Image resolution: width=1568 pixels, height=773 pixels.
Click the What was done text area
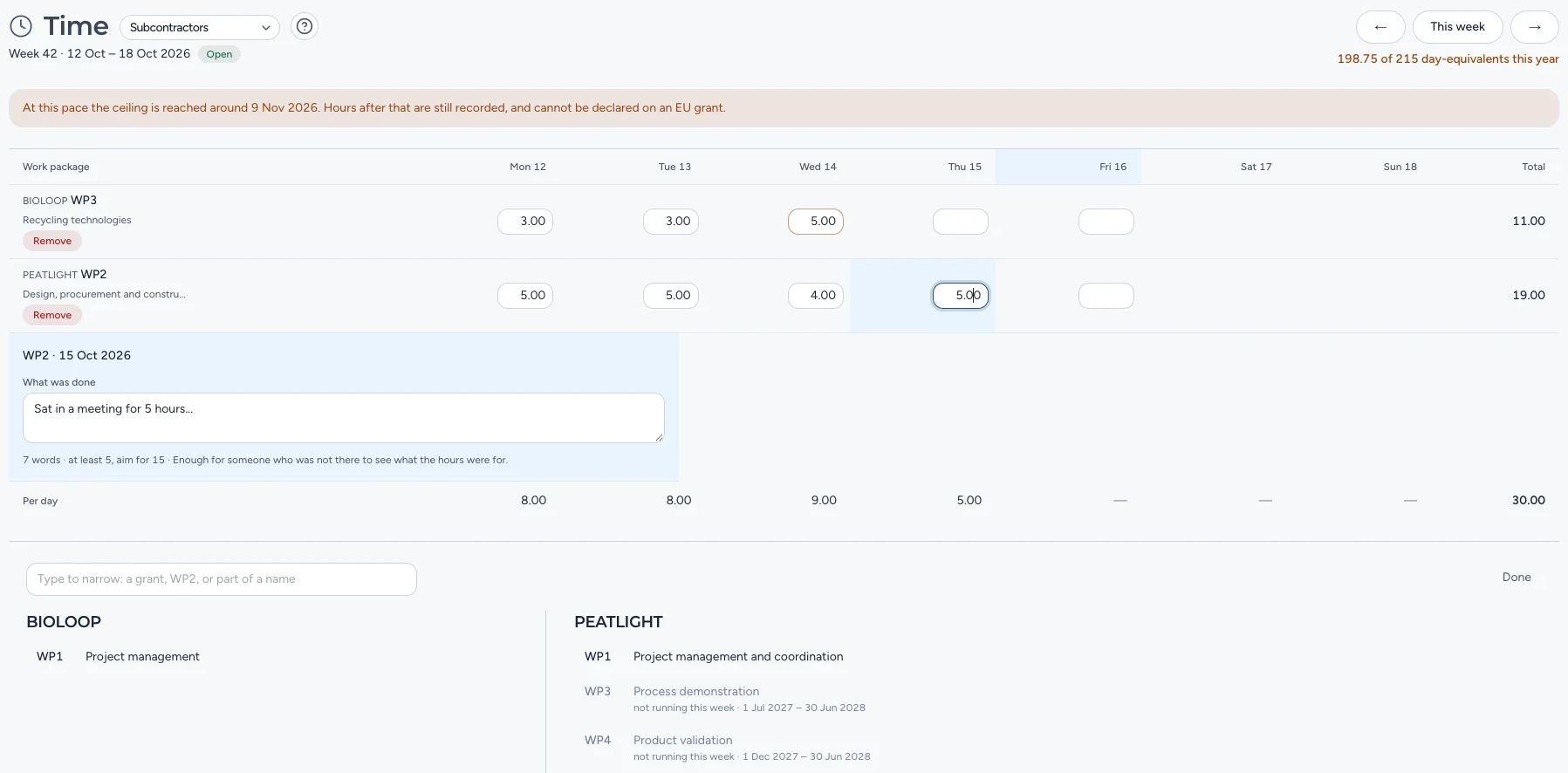[344, 418]
